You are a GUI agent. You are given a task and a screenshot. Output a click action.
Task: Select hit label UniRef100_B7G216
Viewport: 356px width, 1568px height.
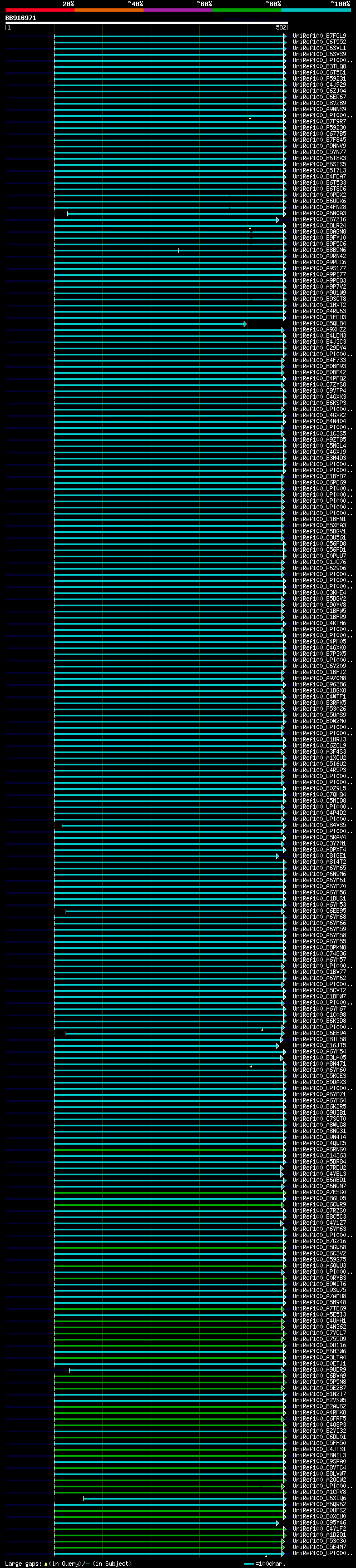(319, 1241)
